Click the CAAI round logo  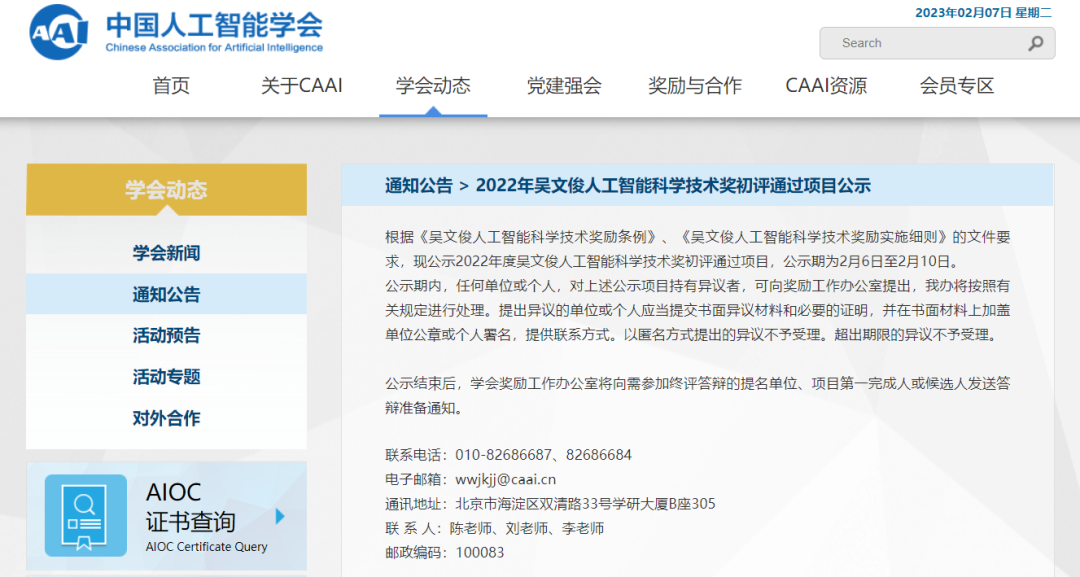click(59, 32)
